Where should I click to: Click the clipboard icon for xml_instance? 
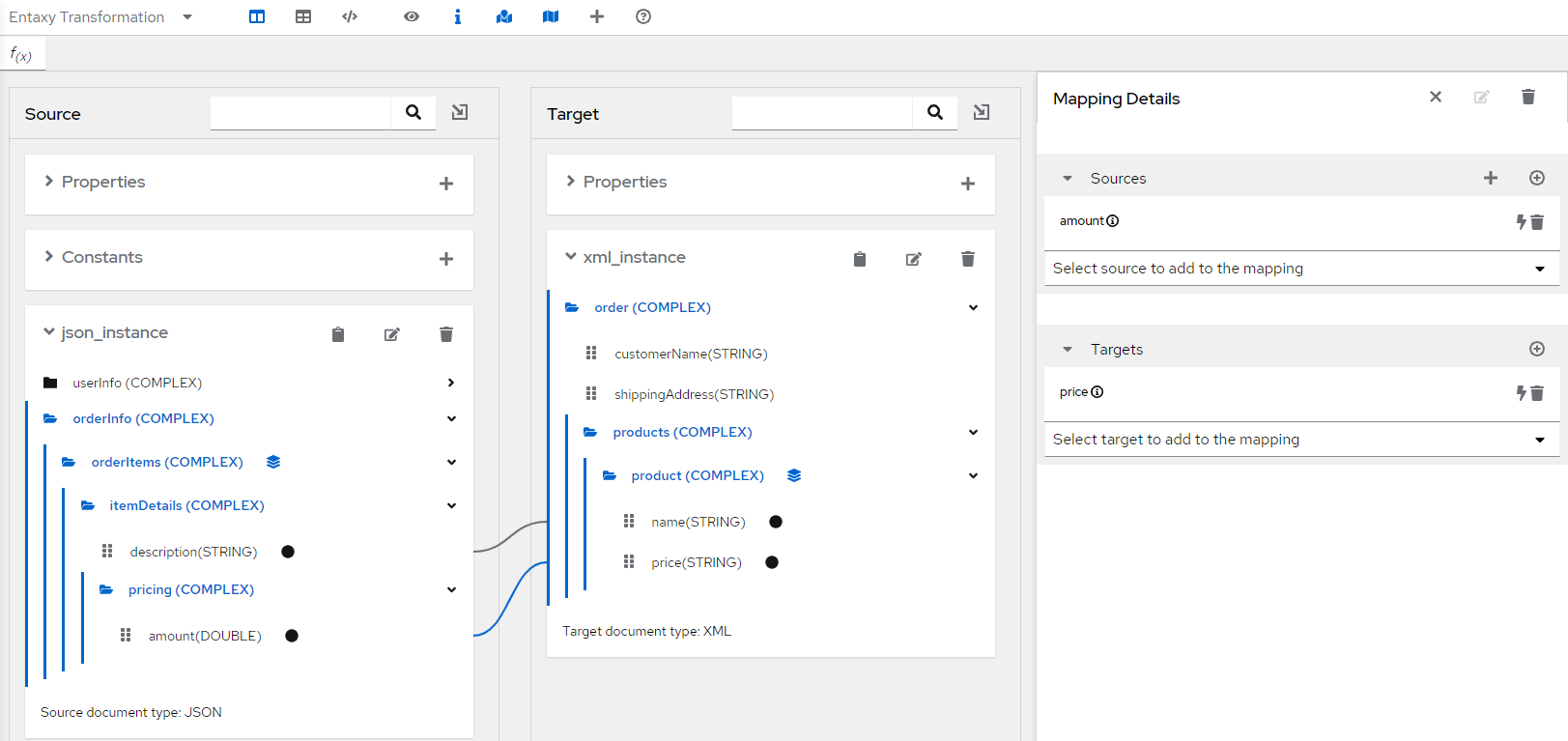pyautogui.click(x=860, y=259)
